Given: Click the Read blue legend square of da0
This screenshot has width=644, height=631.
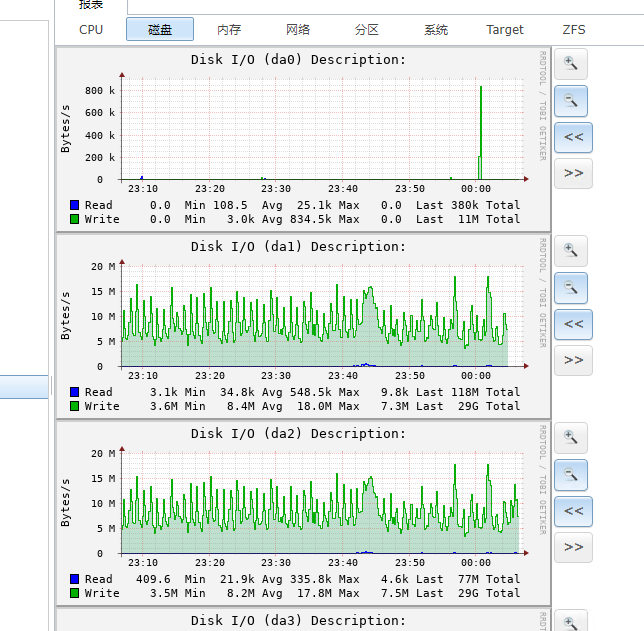Looking at the screenshot, I should (x=74, y=205).
